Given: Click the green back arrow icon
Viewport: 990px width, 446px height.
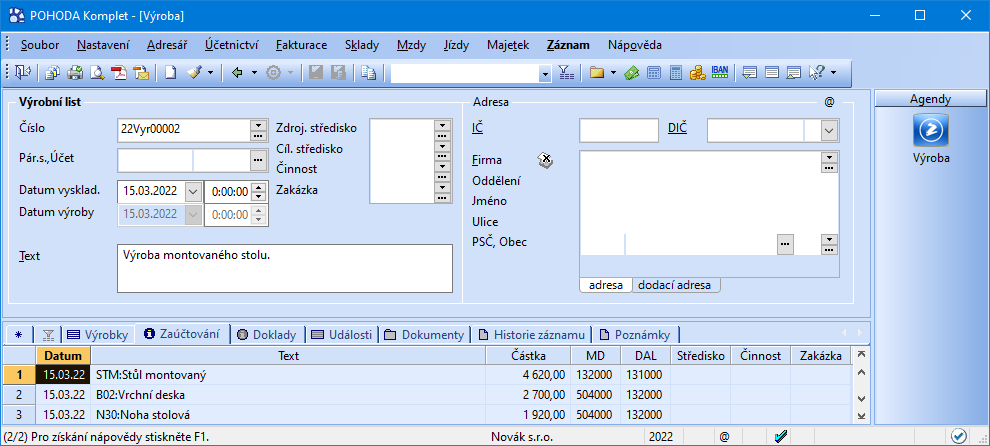Looking at the screenshot, I should pyautogui.click(x=238, y=73).
